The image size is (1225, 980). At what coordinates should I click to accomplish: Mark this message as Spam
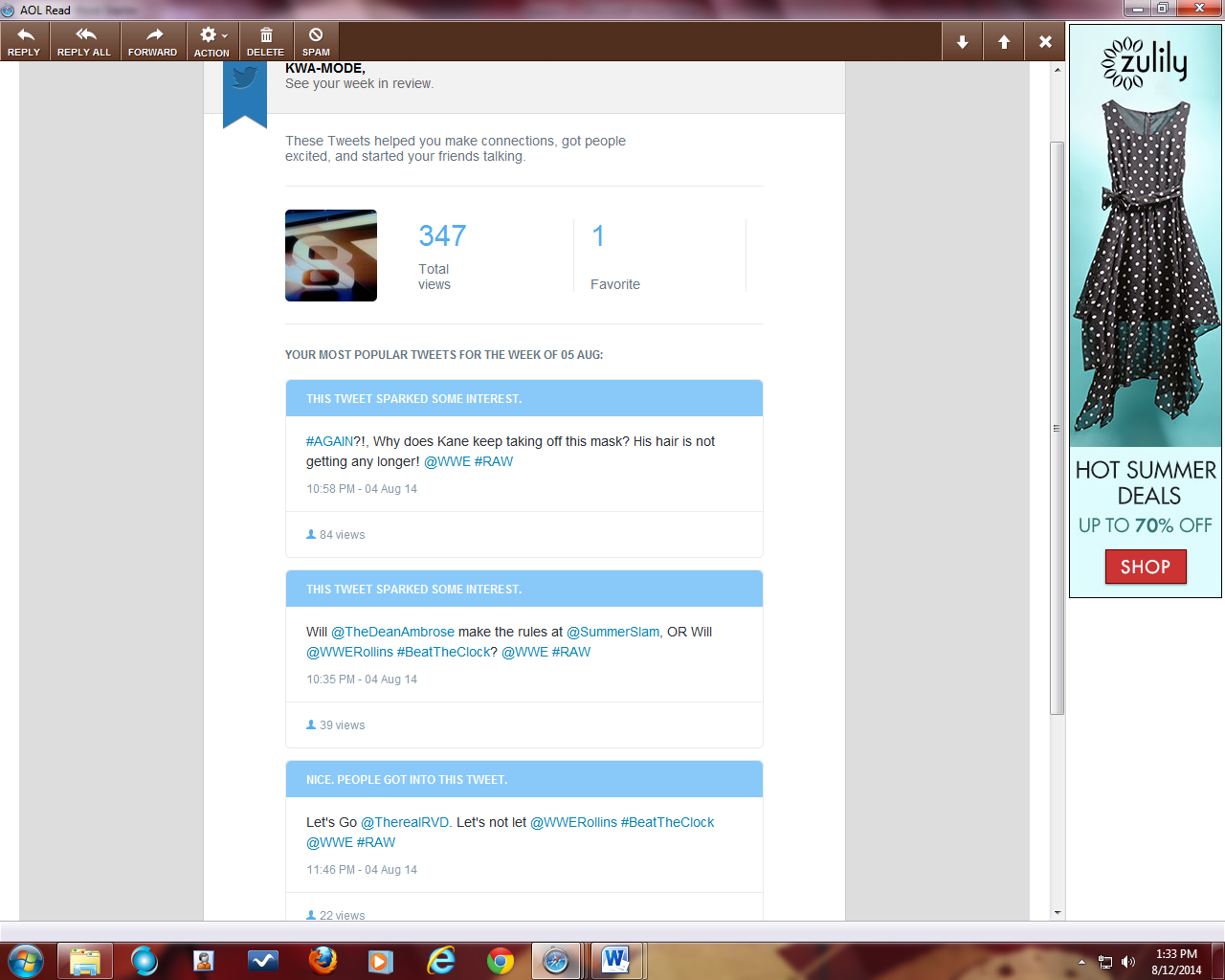316,42
